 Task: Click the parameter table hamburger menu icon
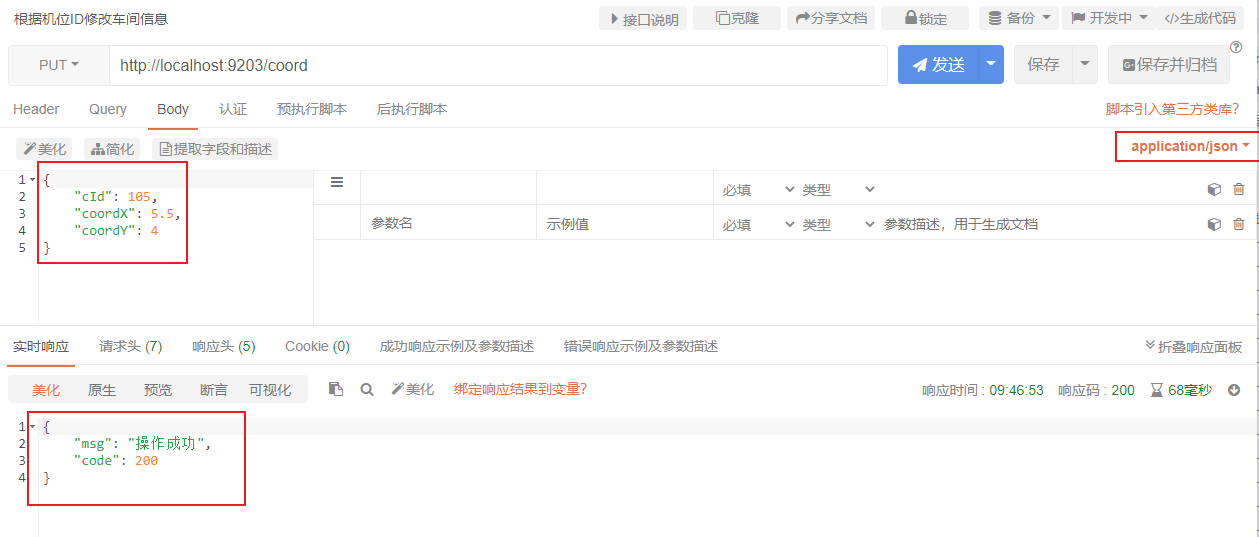point(337,182)
